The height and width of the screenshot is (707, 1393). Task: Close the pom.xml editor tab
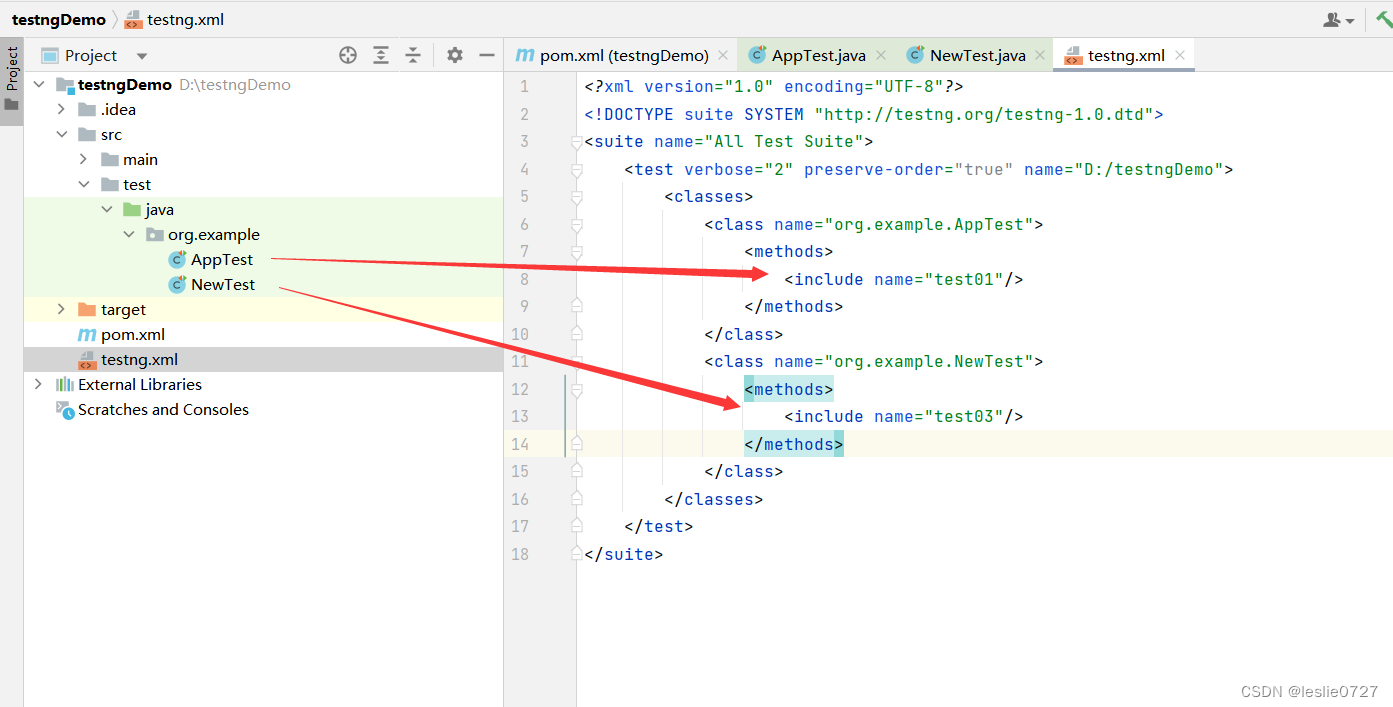723,55
